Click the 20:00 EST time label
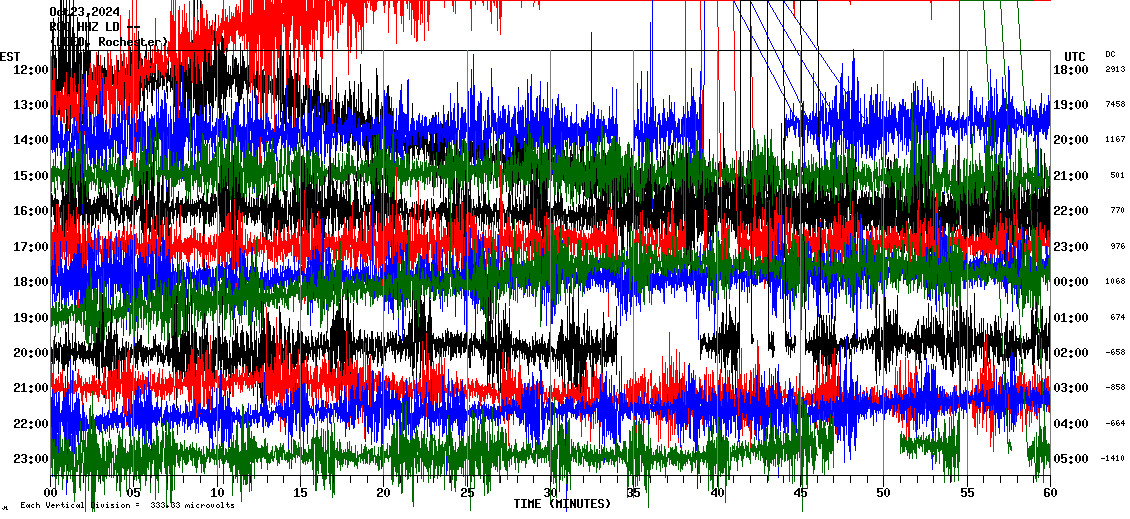Viewport: 1130px width, 519px height. click(32, 353)
